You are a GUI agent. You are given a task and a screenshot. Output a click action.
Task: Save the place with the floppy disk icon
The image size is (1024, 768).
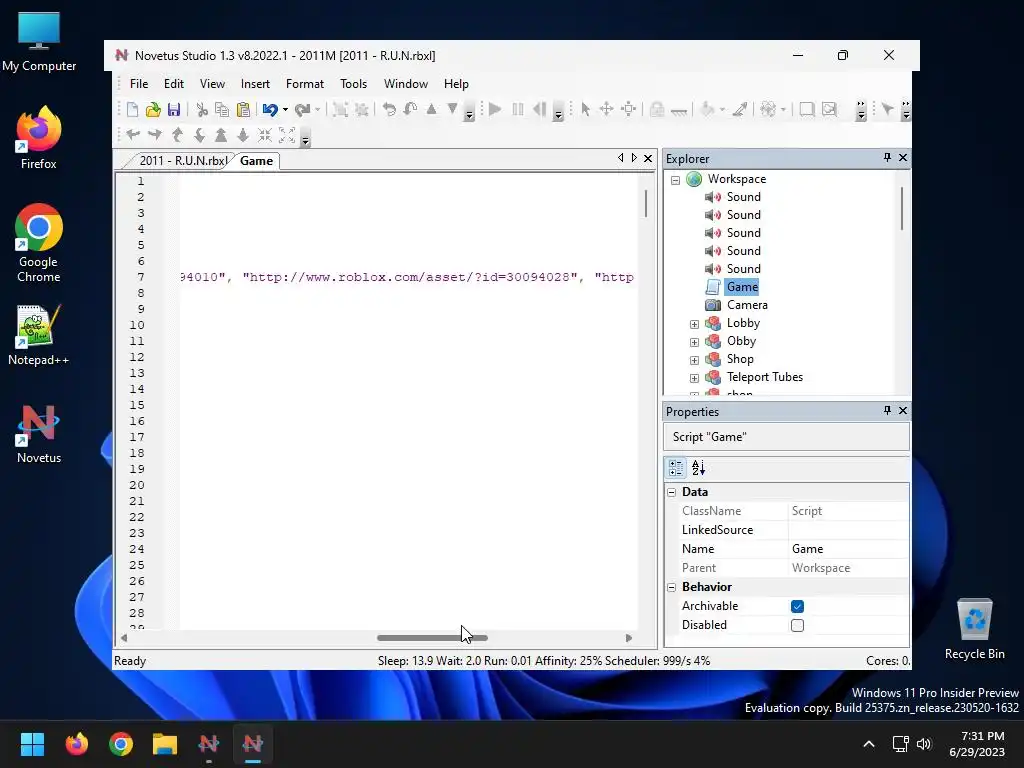click(x=174, y=110)
